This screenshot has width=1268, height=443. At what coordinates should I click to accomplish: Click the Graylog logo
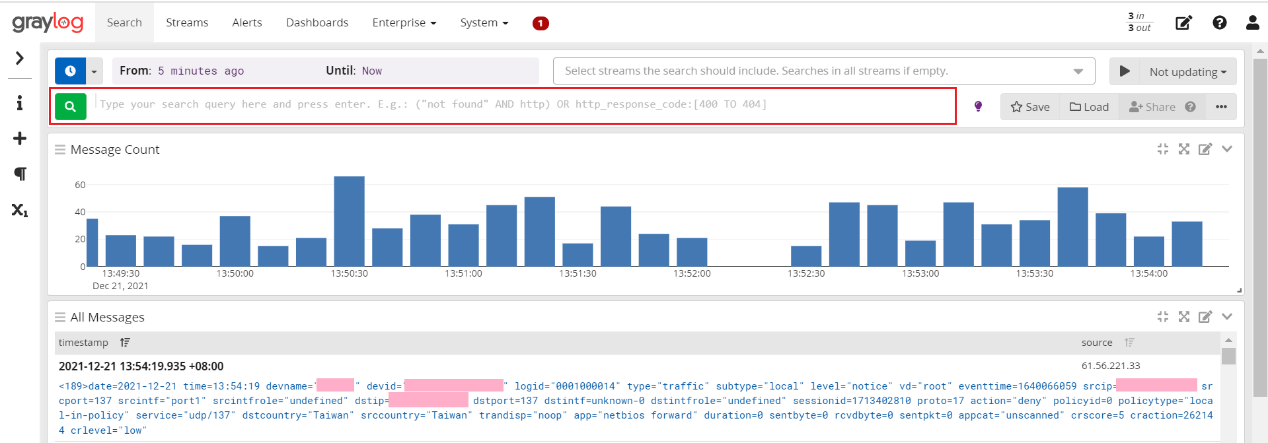(x=48, y=22)
